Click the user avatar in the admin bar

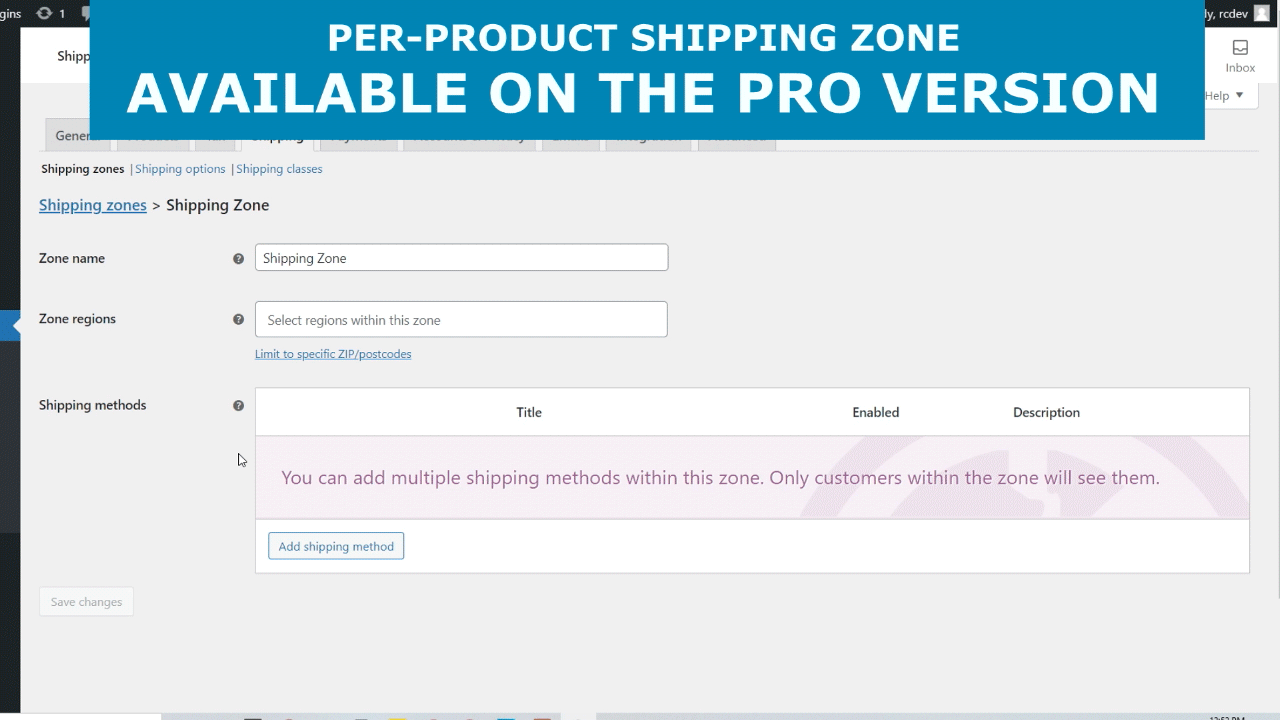1262,13
